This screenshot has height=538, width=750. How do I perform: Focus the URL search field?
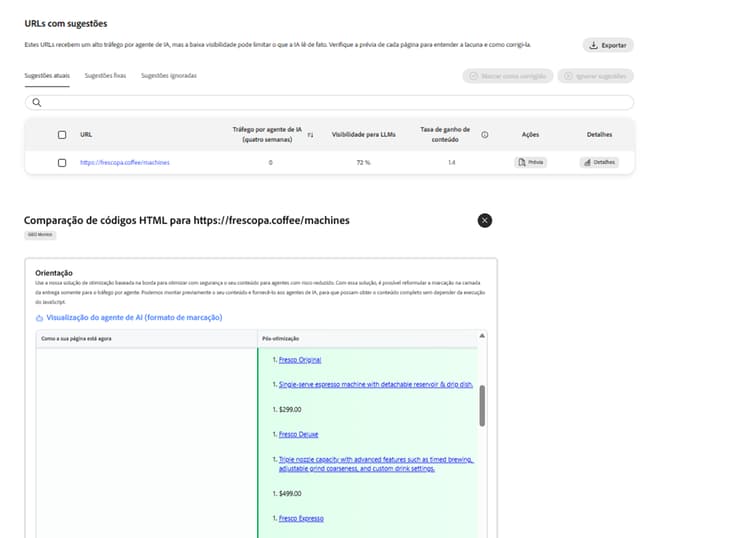coord(329,102)
